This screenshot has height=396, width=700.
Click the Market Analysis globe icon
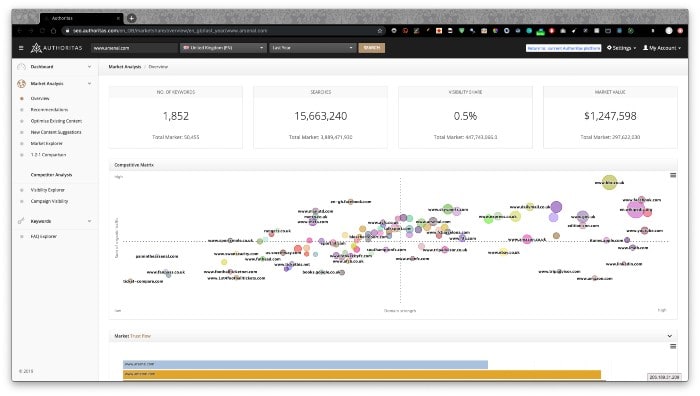(21, 84)
